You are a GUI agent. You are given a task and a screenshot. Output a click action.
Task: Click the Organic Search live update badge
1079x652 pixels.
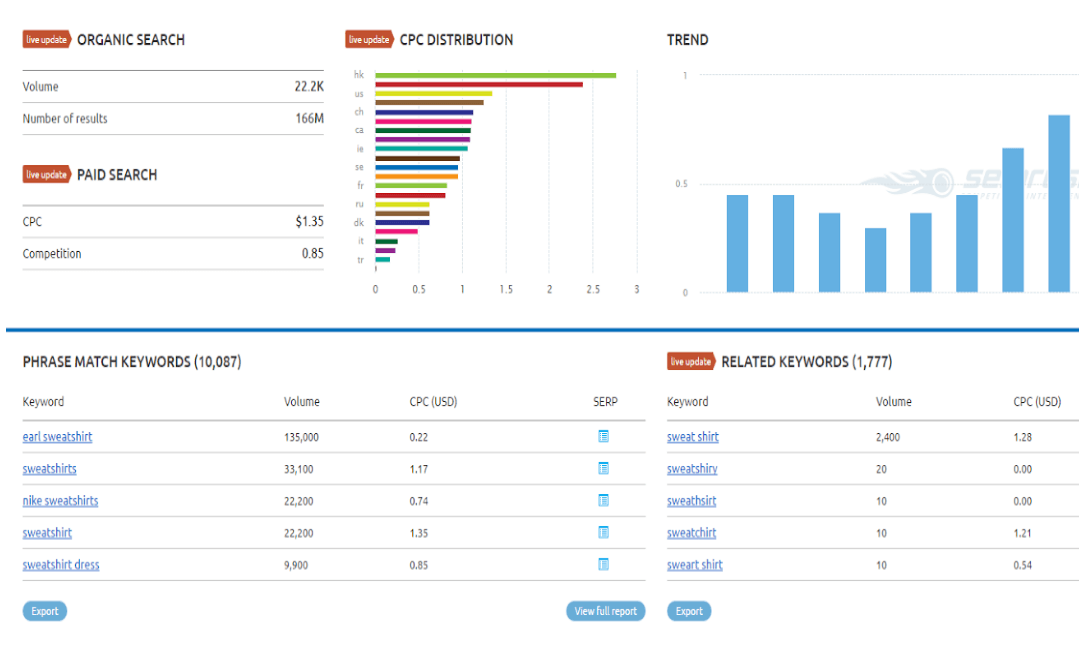click(47, 40)
